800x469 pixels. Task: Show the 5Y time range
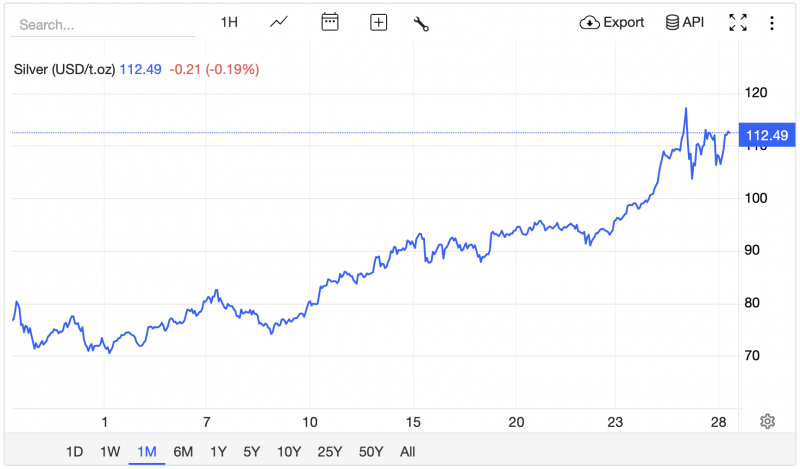[x=253, y=451]
